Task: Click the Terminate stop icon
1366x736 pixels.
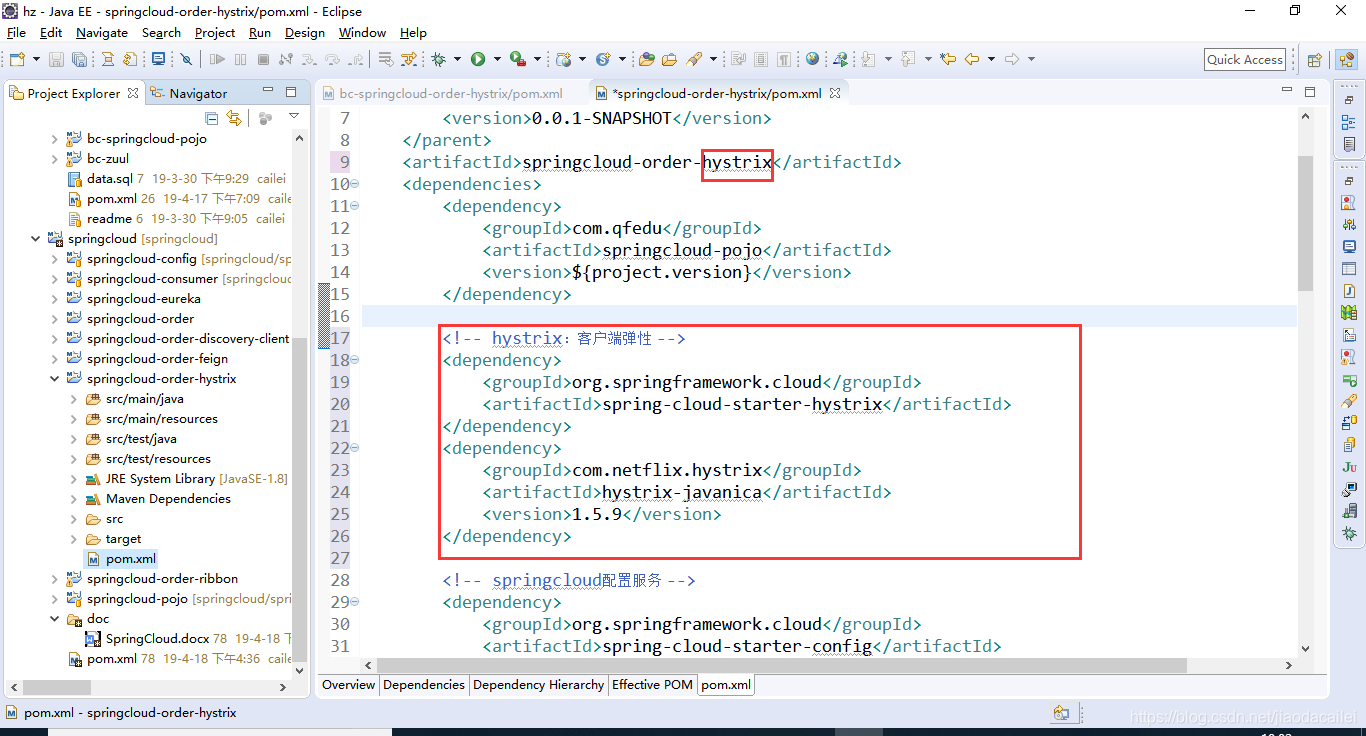Action: [x=263, y=59]
